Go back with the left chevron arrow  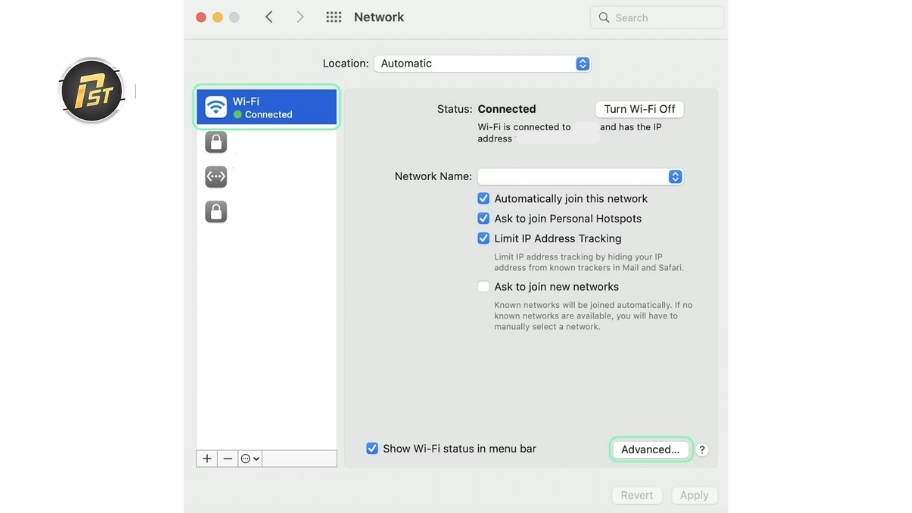[269, 17]
